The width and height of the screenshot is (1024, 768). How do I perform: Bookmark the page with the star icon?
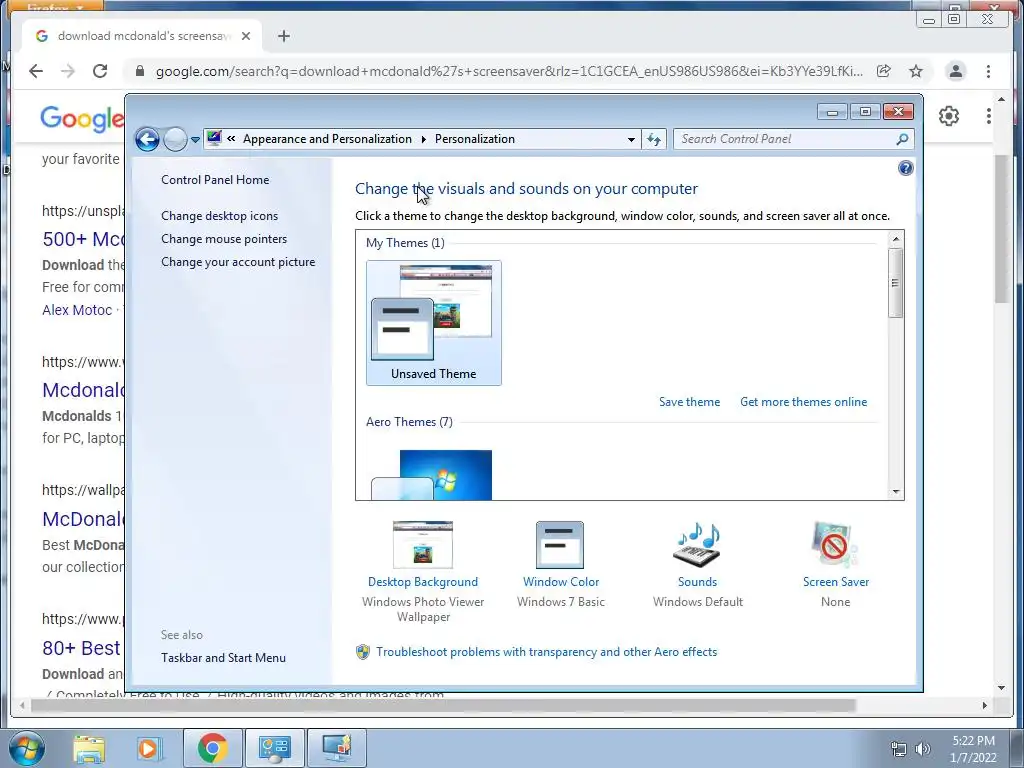click(916, 71)
